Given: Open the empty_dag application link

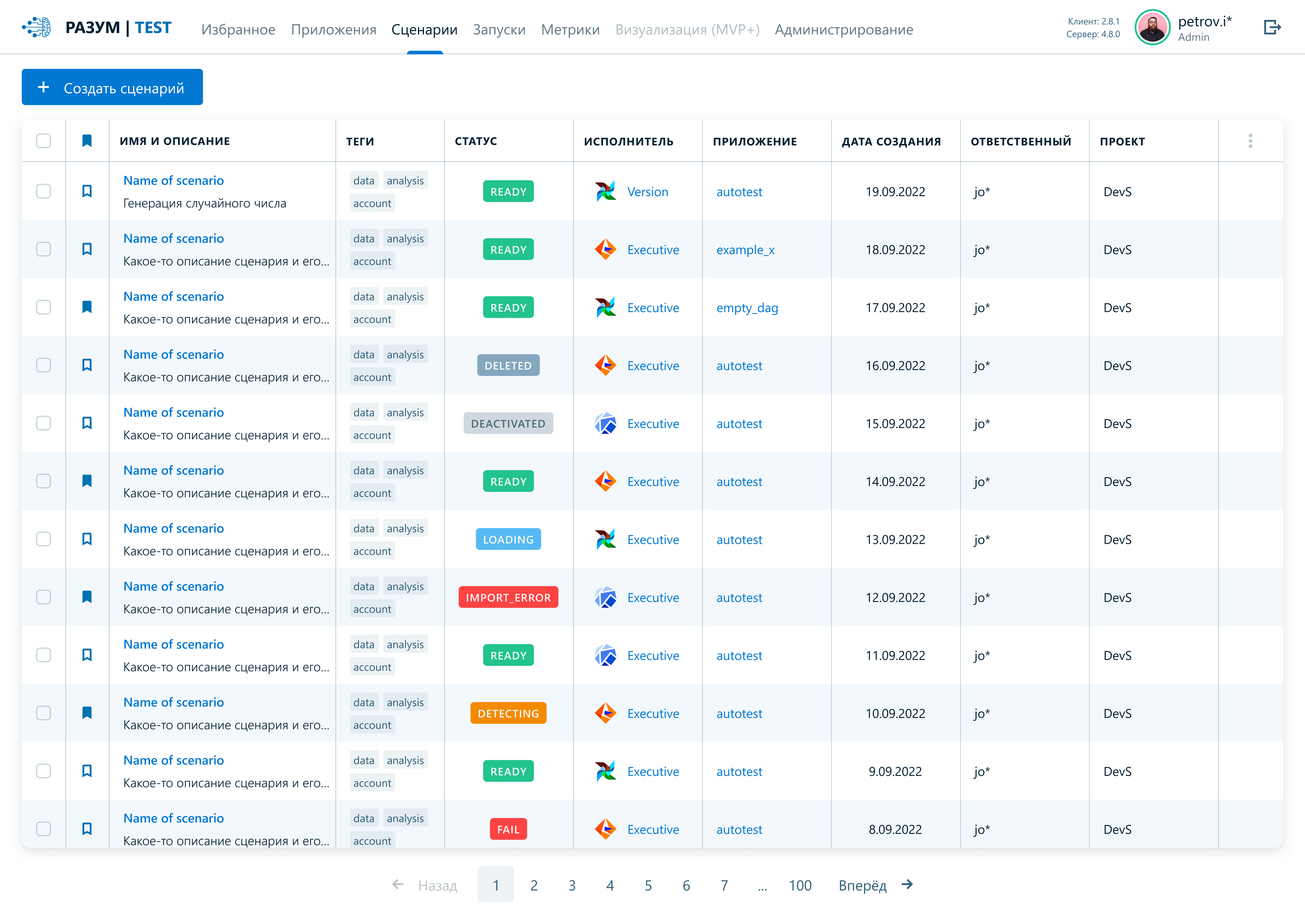Looking at the screenshot, I should (747, 308).
